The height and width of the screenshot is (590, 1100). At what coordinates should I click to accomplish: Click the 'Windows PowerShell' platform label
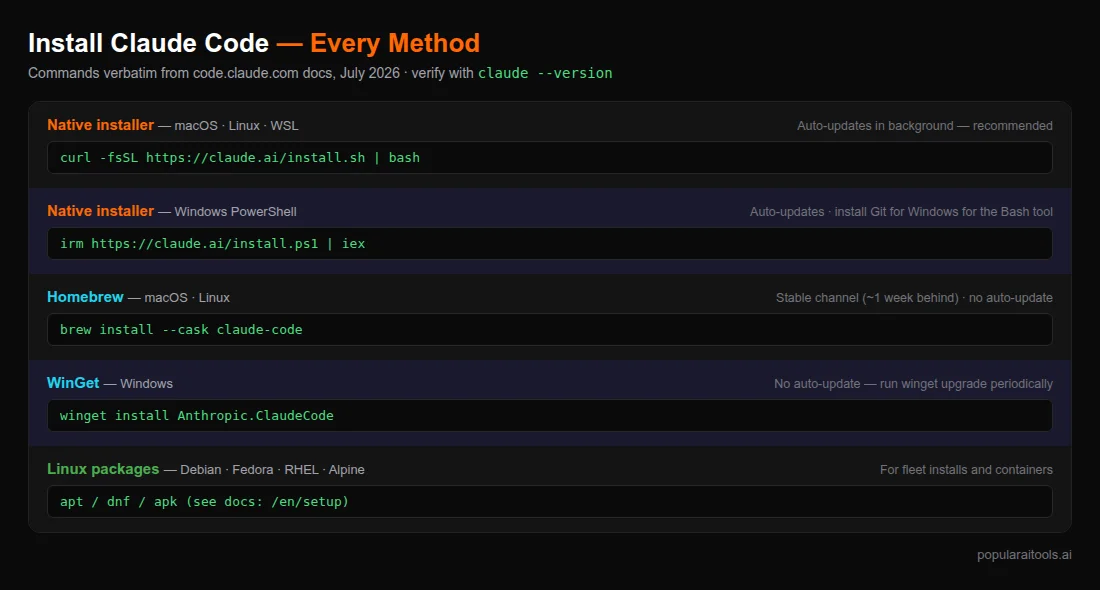pos(235,212)
